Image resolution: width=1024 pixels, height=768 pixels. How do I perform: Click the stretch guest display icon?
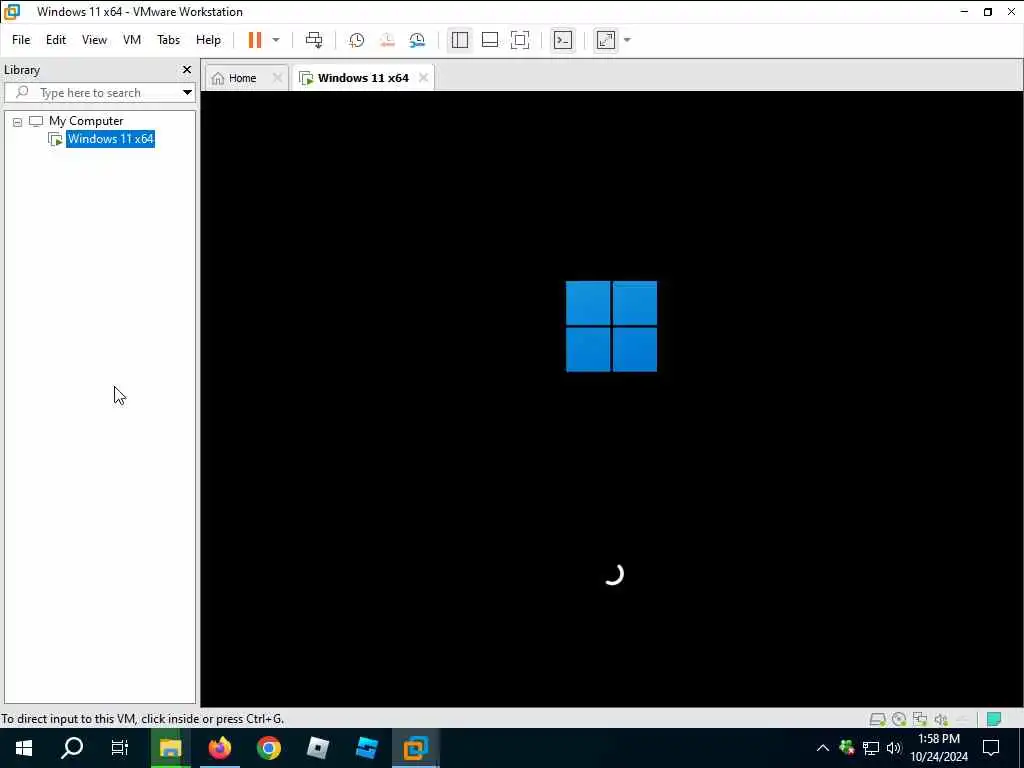coord(606,40)
